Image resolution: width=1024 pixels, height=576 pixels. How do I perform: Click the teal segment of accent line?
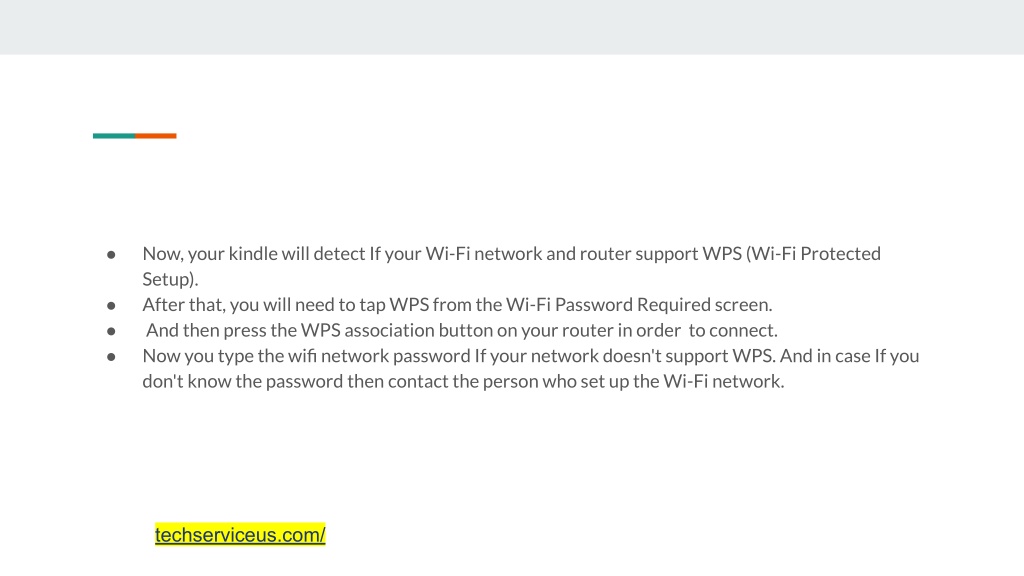click(114, 136)
